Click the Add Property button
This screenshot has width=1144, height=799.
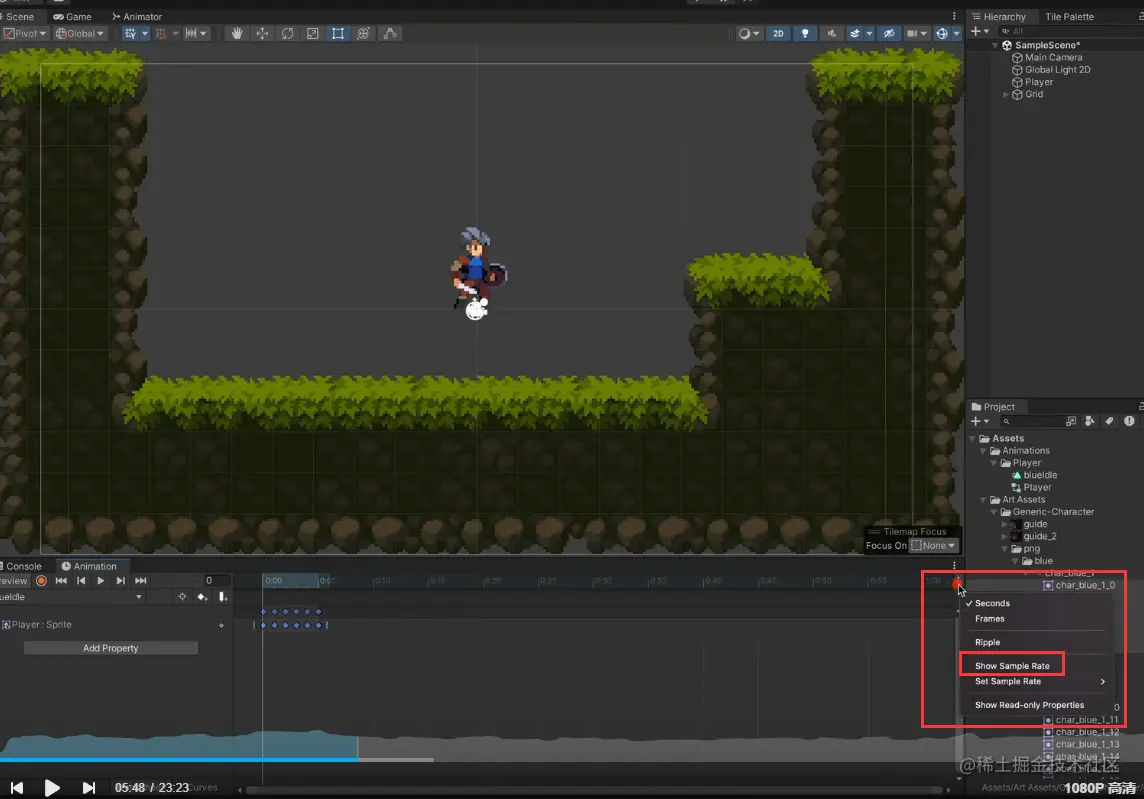(110, 648)
